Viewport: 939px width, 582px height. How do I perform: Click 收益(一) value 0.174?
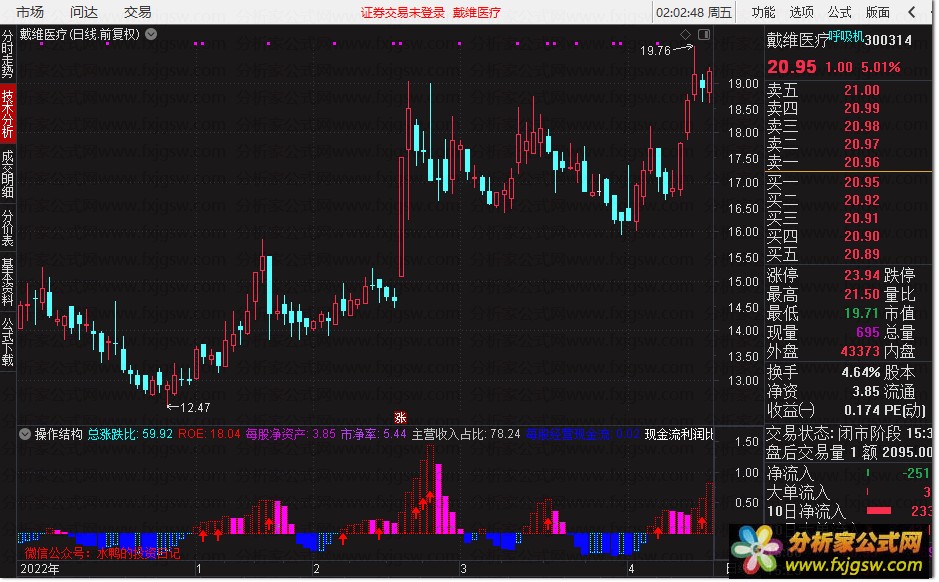(862, 410)
